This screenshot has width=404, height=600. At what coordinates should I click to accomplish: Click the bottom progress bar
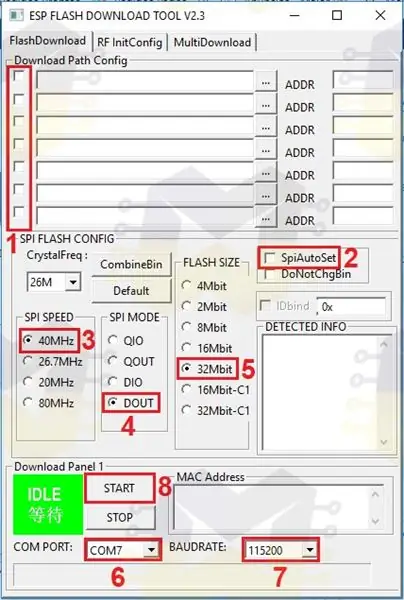[x=192, y=575]
